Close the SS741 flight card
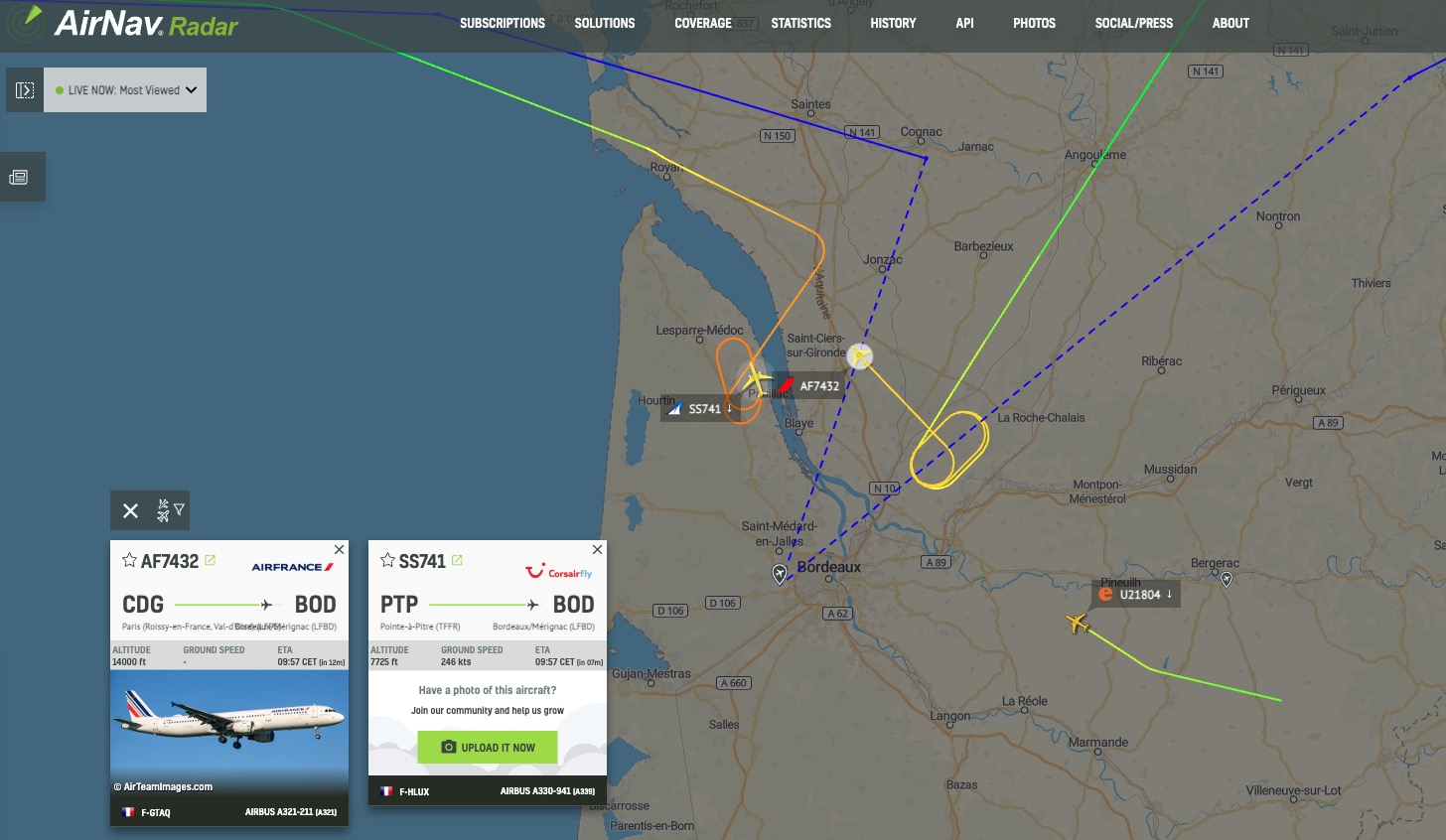 click(597, 549)
